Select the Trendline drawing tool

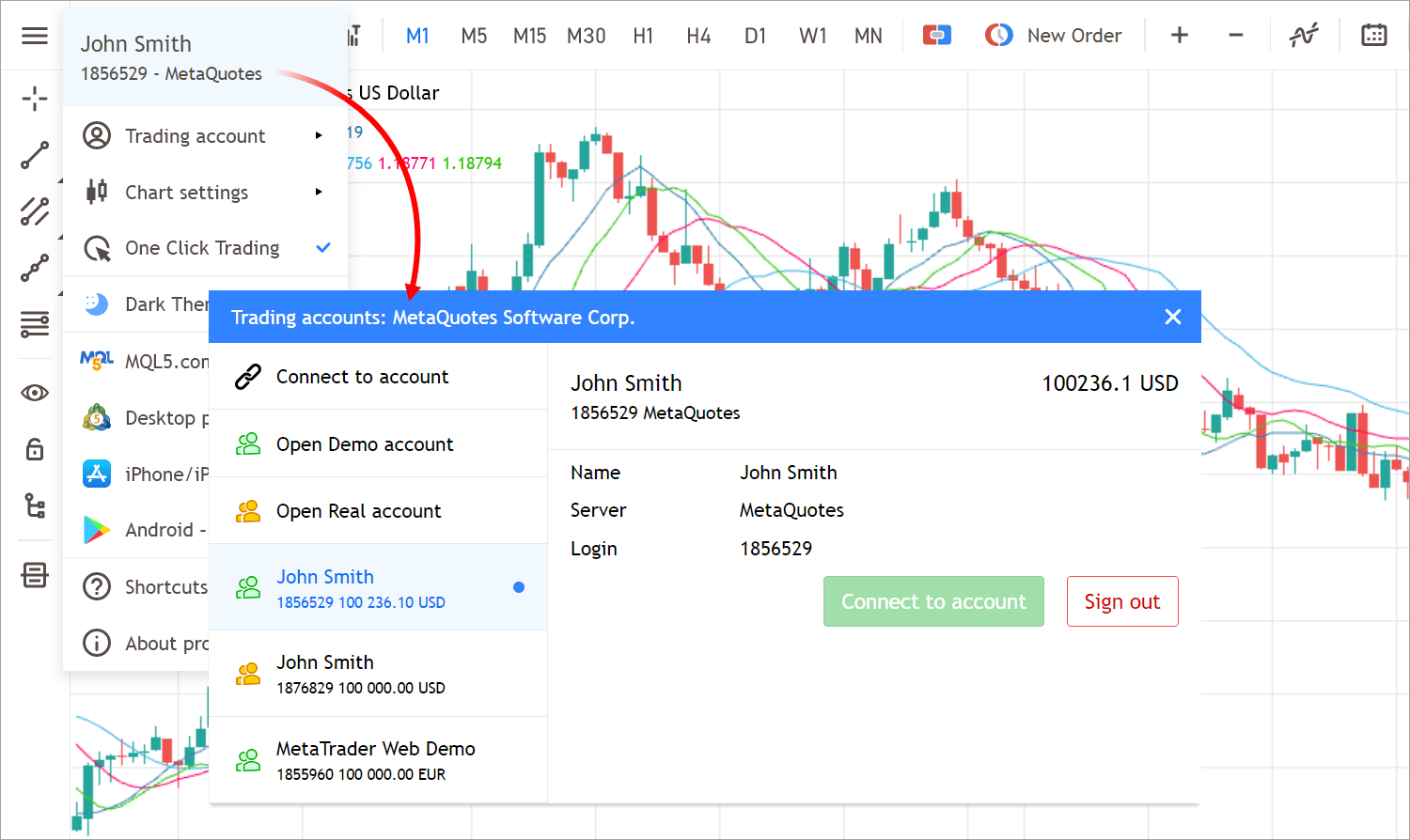point(35,155)
